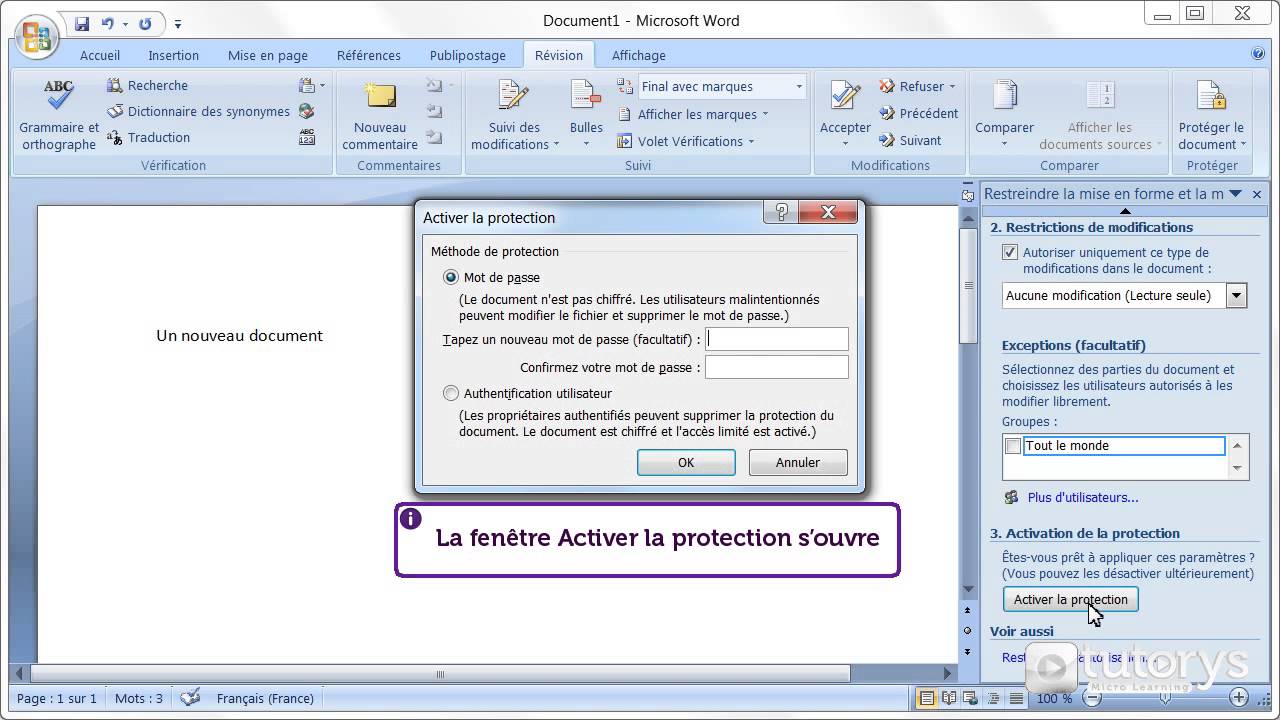
Task: Toggle Suivi des modifications tracking
Action: tap(515, 115)
